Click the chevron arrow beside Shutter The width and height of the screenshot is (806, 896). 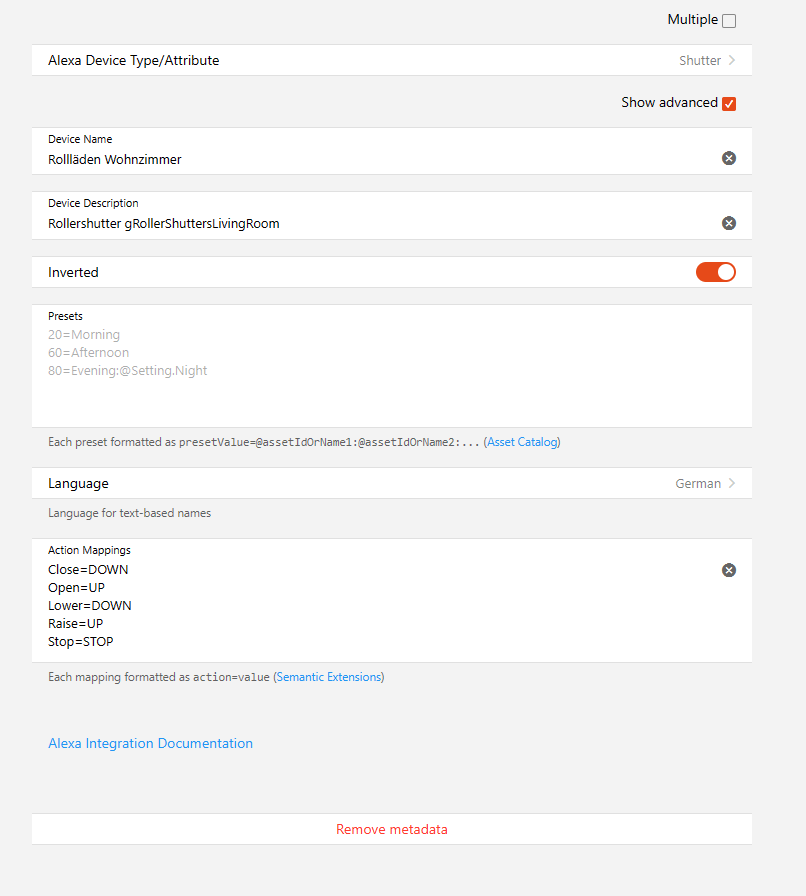click(x=732, y=60)
